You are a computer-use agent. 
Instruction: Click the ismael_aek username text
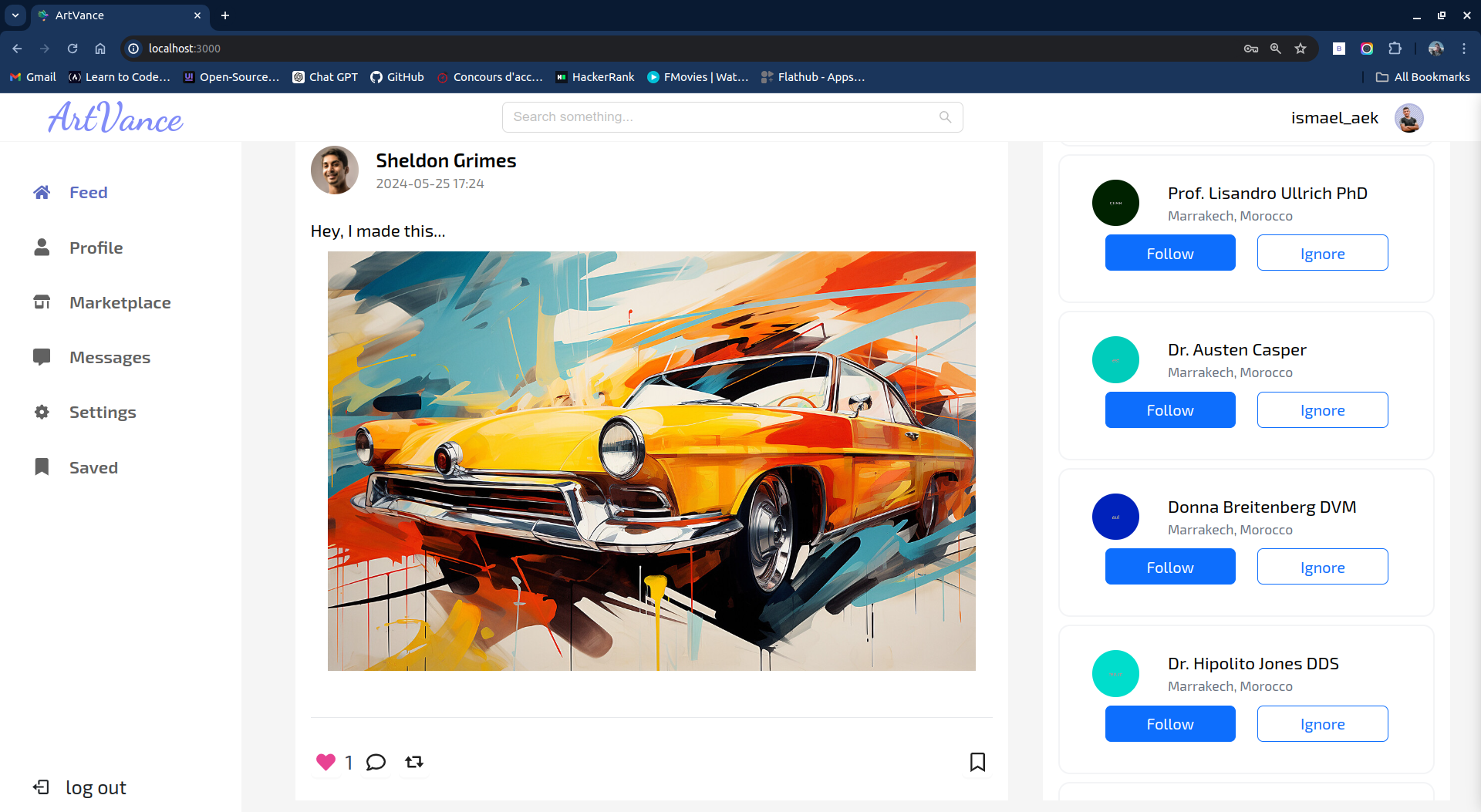(x=1334, y=118)
